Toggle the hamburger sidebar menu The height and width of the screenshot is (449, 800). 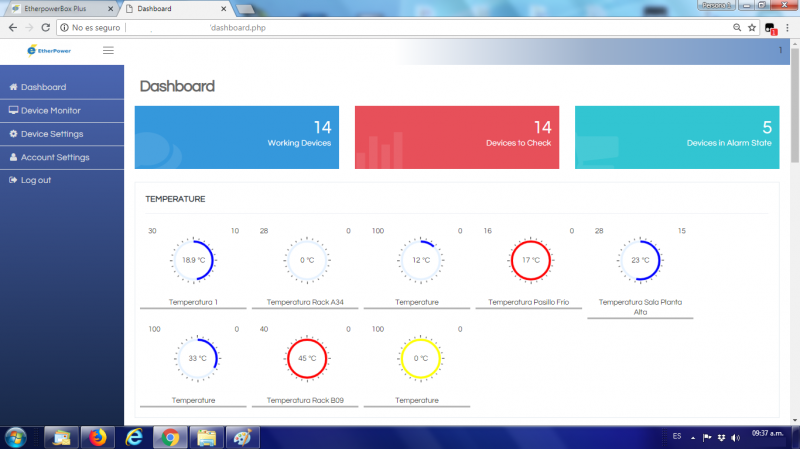pos(108,50)
